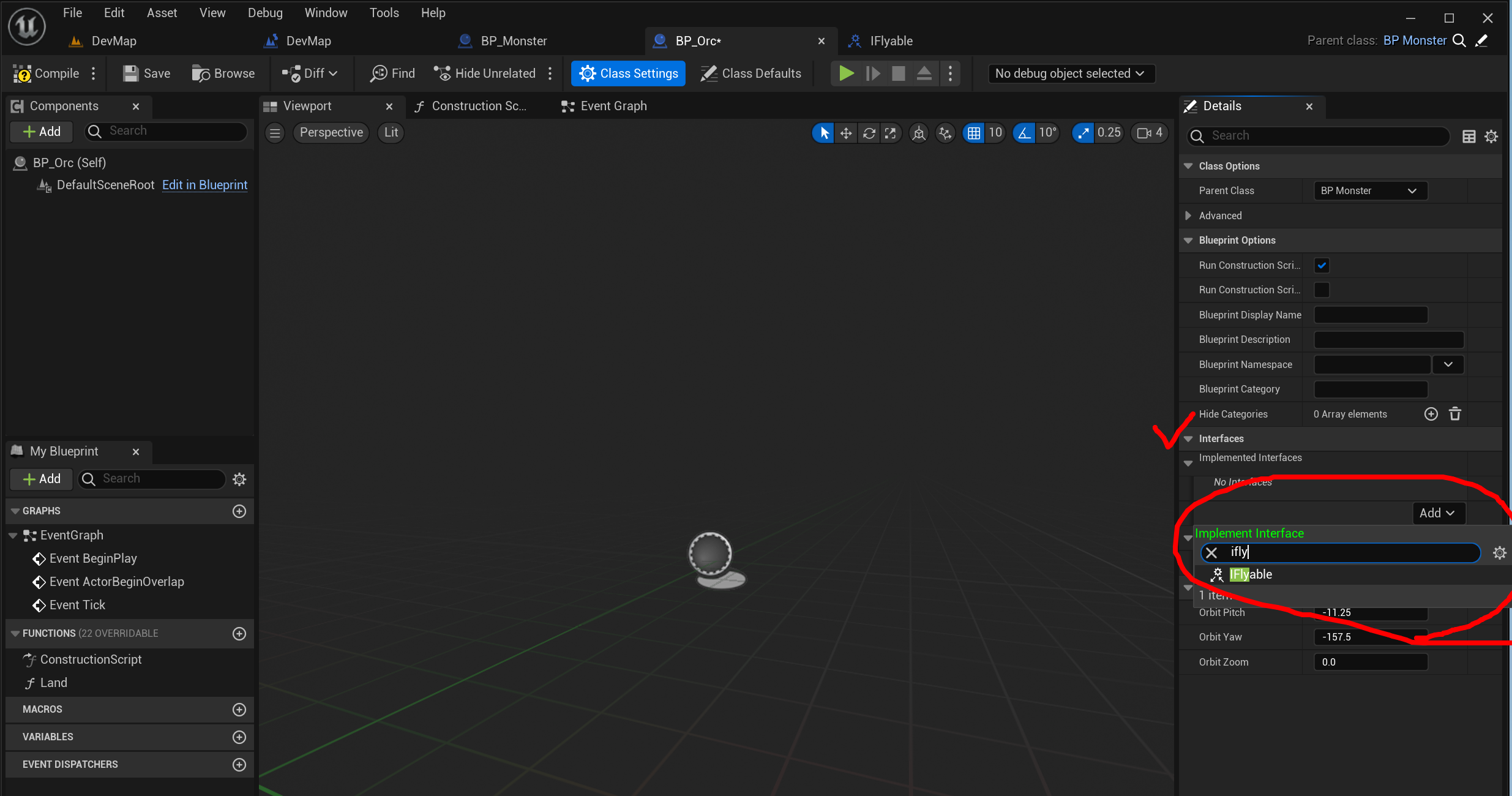Toggle Hide Unrelated nodes

point(484,73)
